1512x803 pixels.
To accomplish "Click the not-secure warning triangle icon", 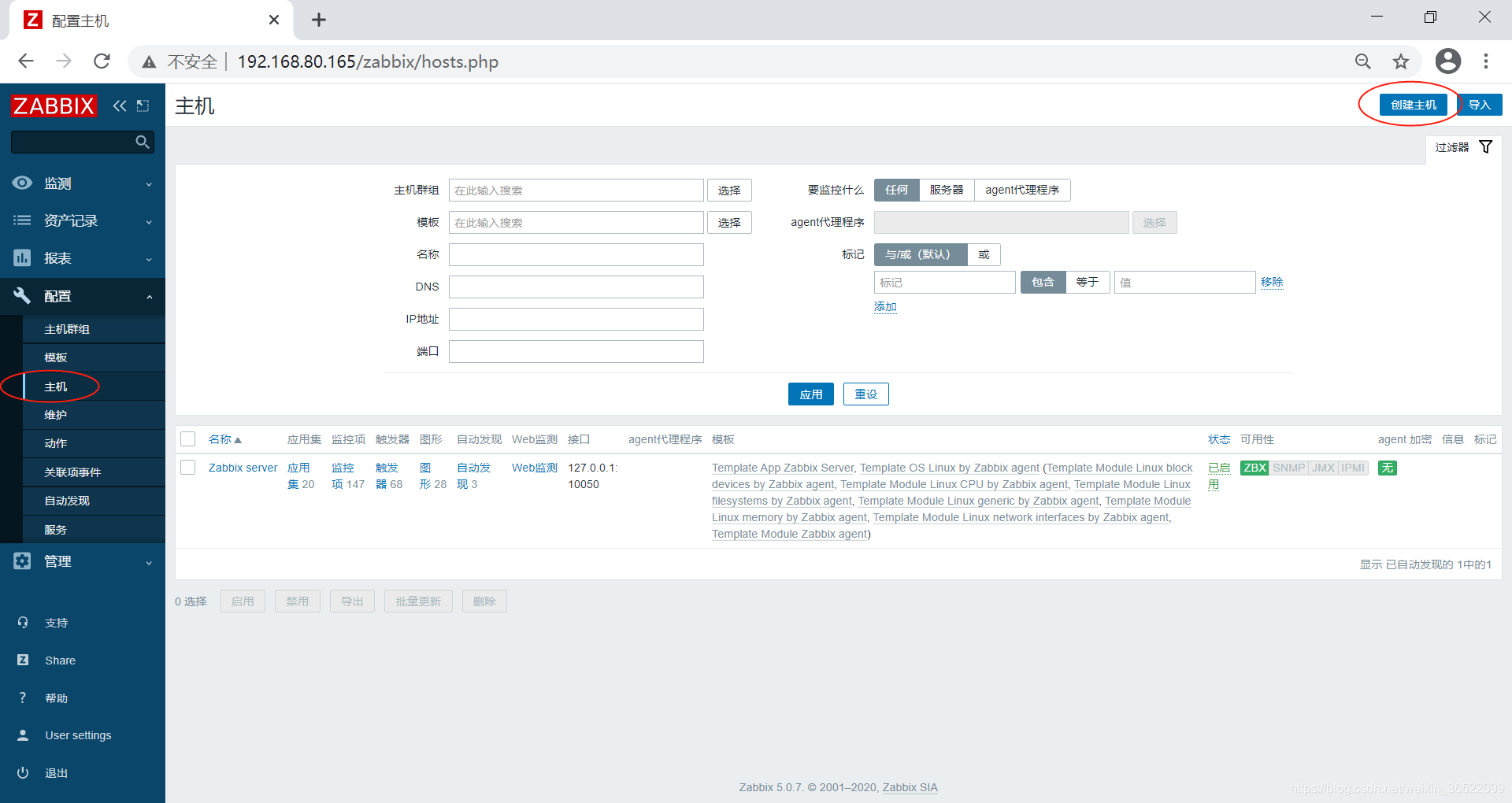I will 149,61.
